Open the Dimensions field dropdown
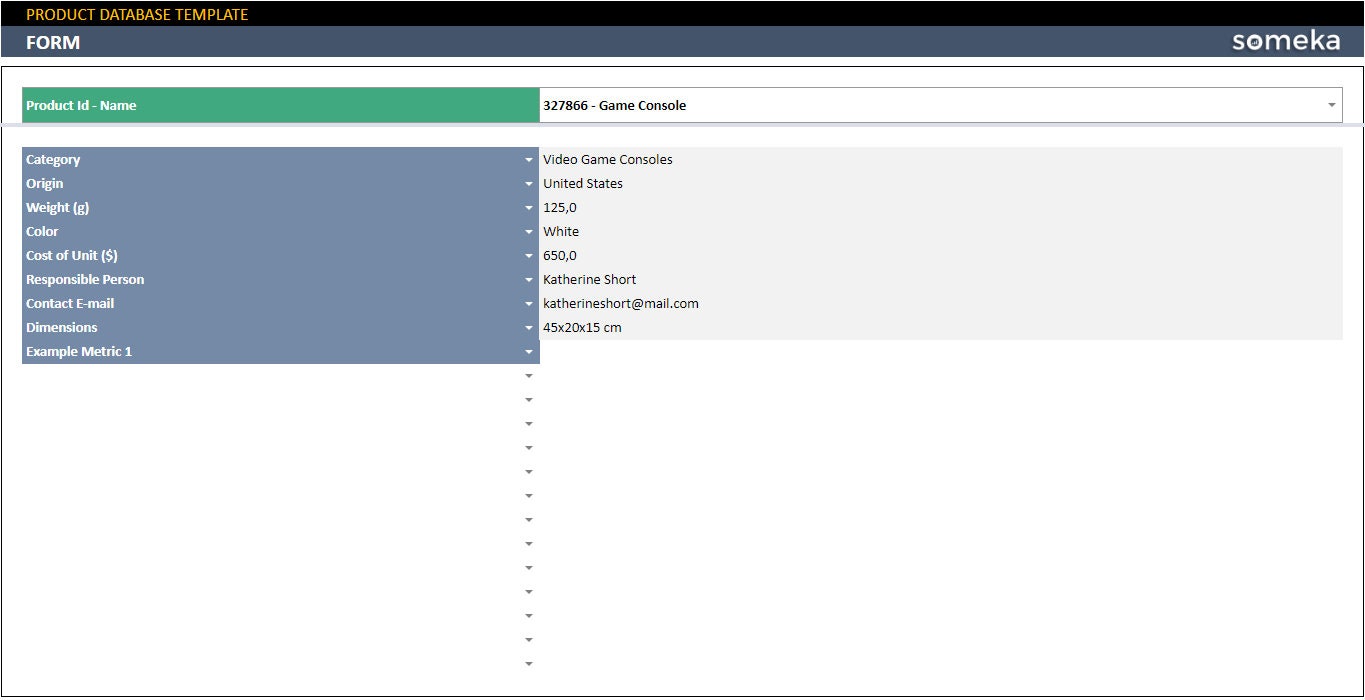Viewport: 1365px width, 700px height. [x=529, y=327]
